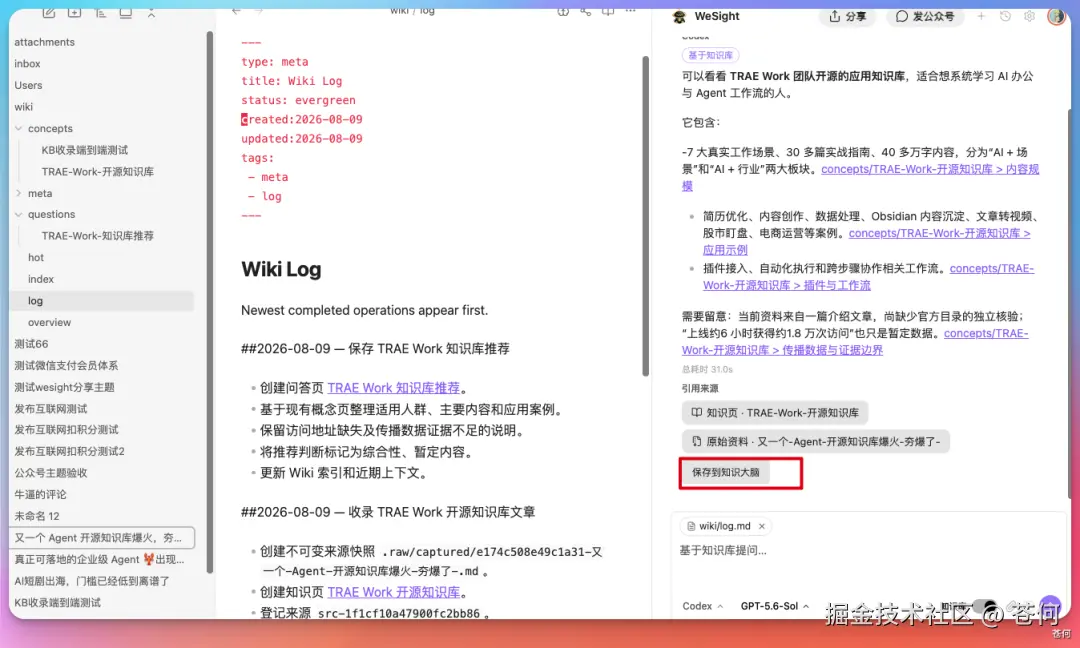Open note KB收录端到端测试 under concepts

(x=85, y=150)
